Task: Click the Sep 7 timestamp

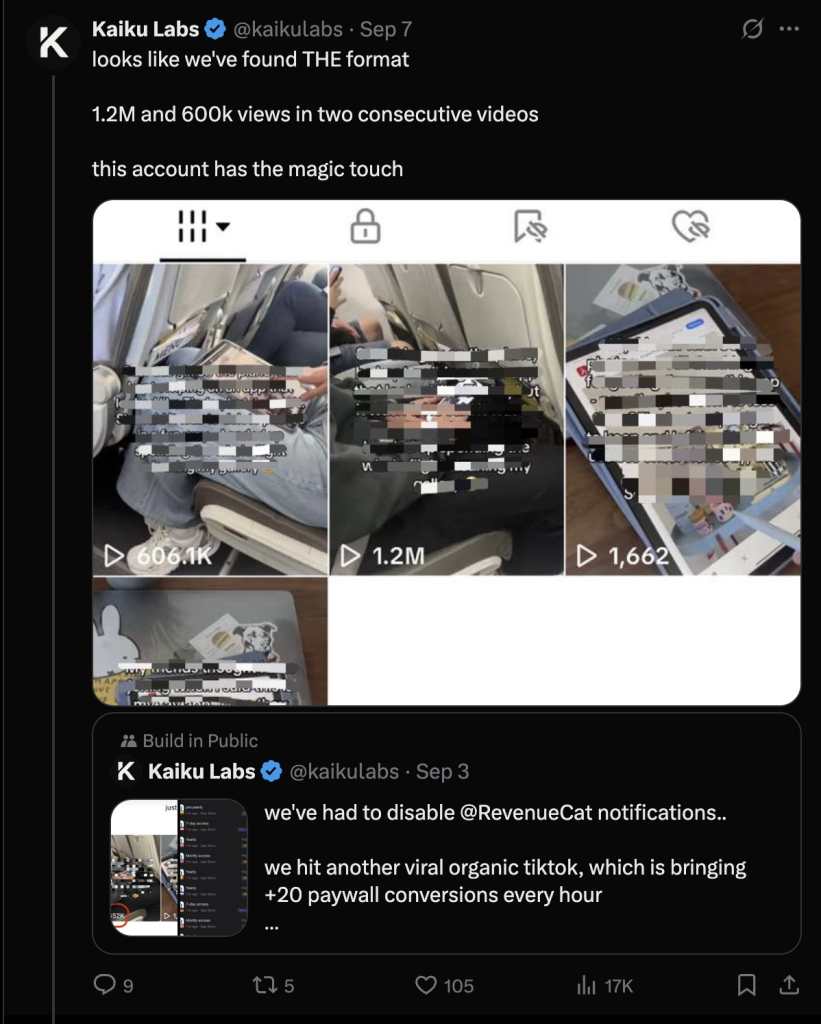Action: pyautogui.click(x=386, y=30)
